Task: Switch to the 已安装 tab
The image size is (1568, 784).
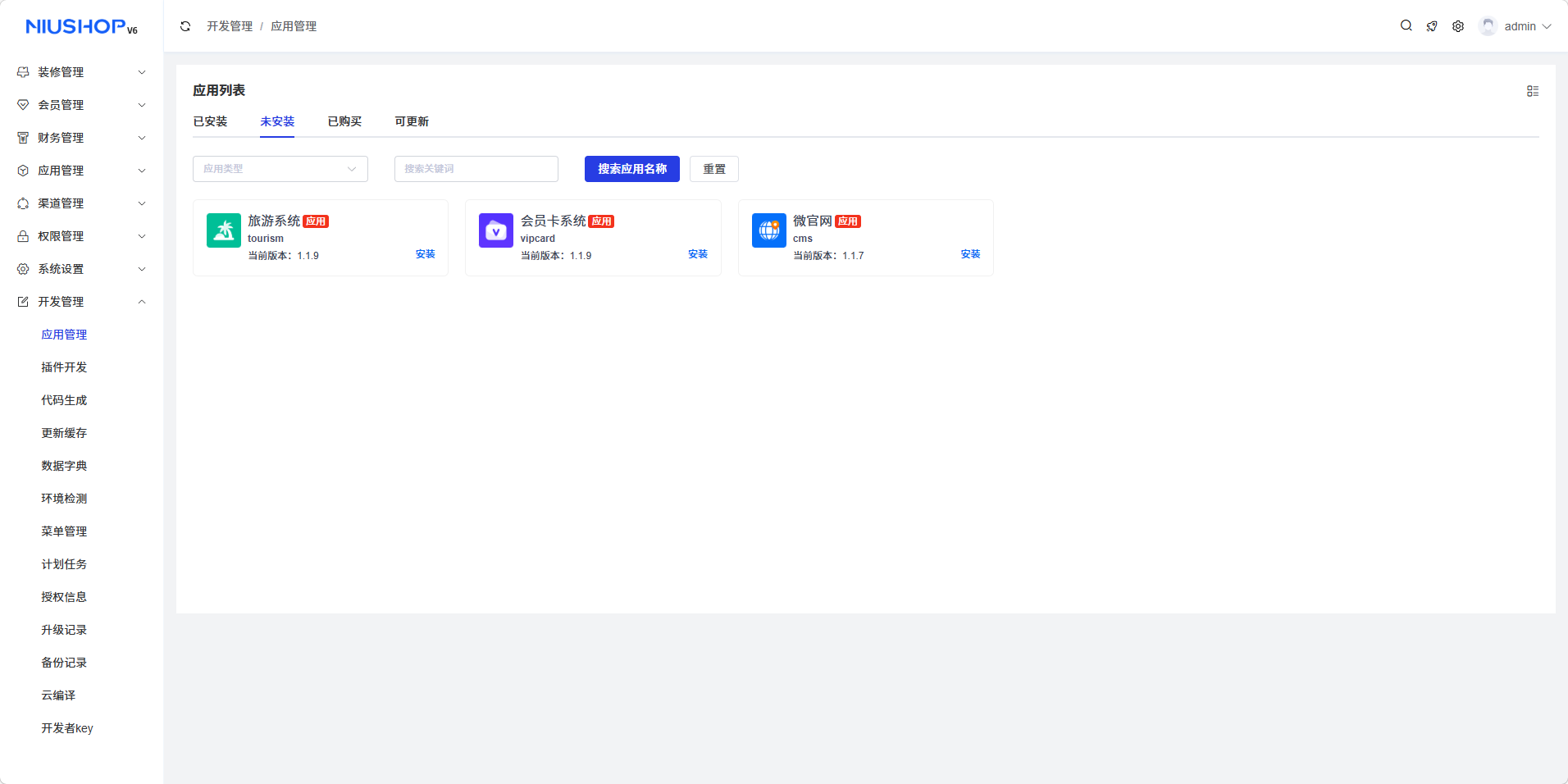Action: coord(210,121)
